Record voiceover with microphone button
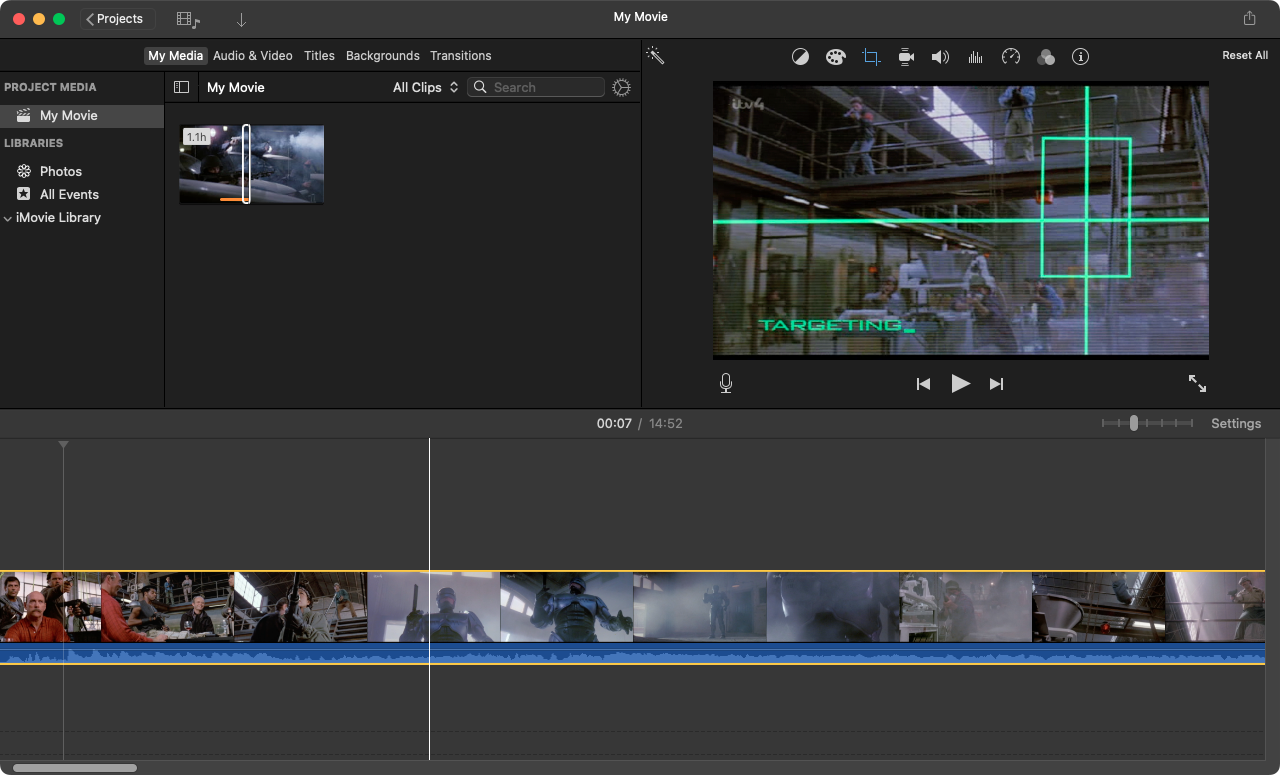The height and width of the screenshot is (775, 1280). [x=726, y=383]
